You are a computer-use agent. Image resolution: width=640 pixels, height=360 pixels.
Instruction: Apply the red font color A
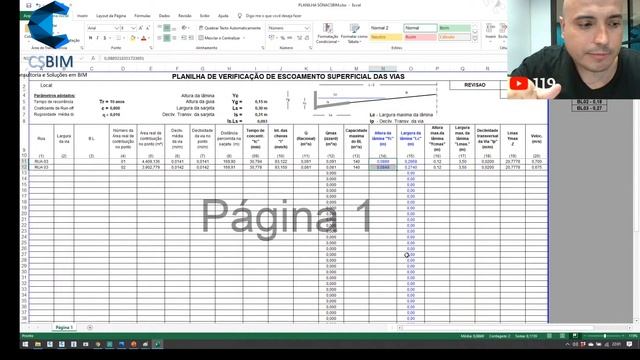click(x=143, y=38)
